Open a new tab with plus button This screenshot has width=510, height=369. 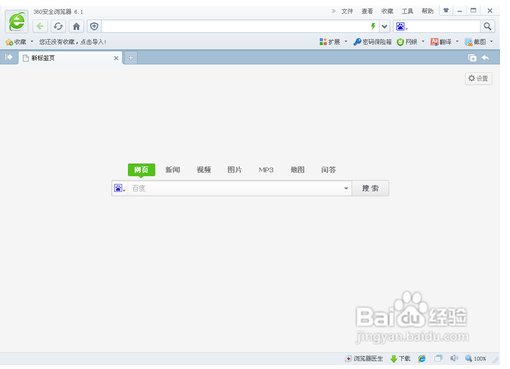point(131,58)
